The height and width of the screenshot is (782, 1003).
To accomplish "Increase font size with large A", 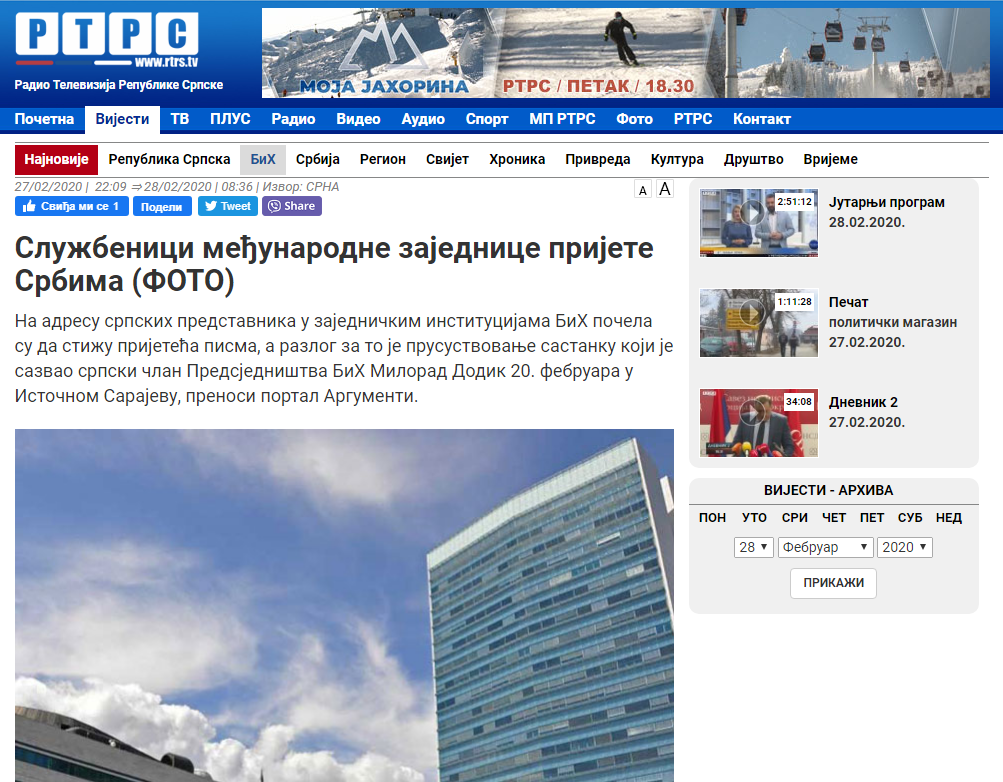I will pos(665,189).
